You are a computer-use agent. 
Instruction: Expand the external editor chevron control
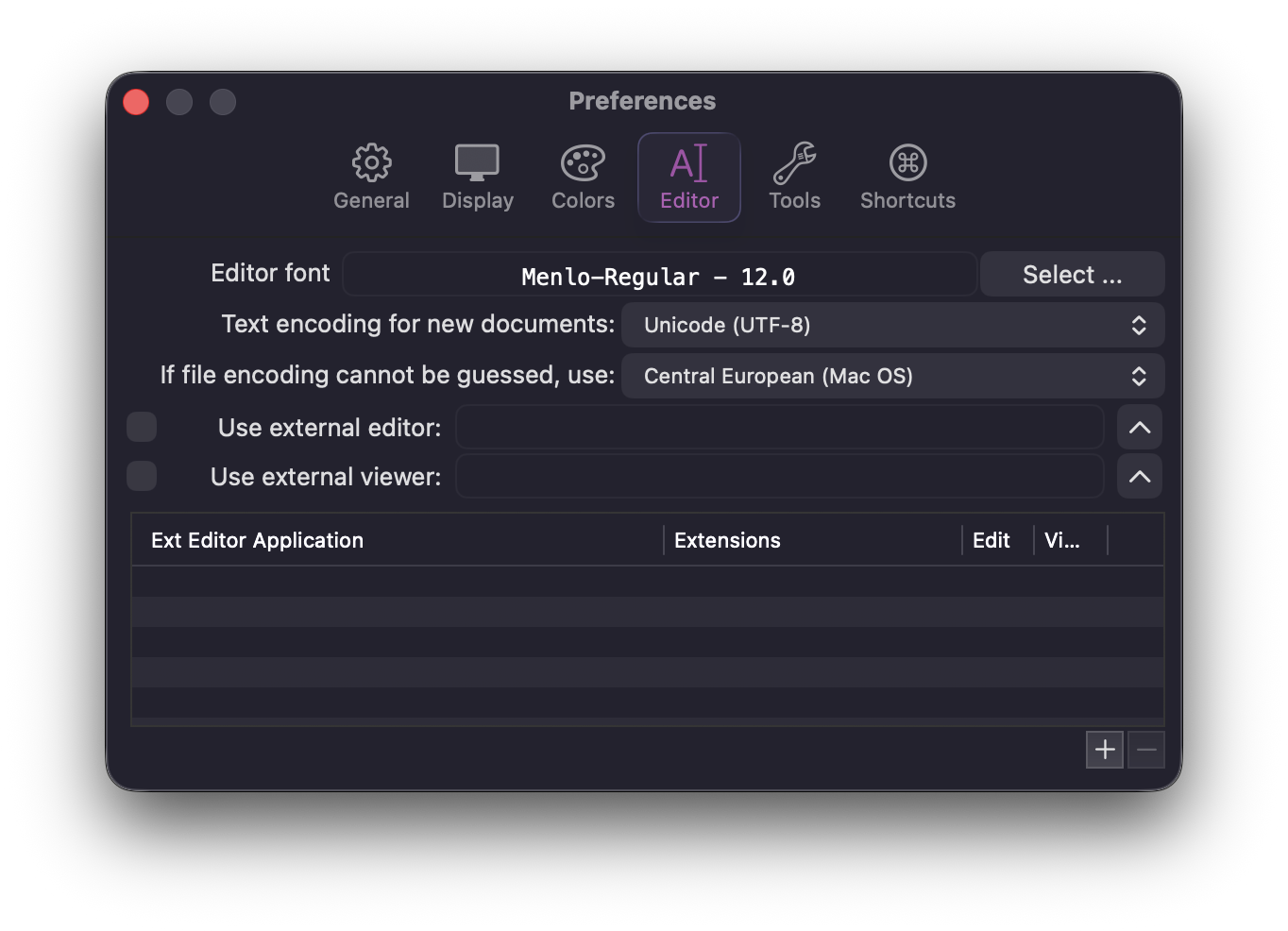click(1139, 427)
